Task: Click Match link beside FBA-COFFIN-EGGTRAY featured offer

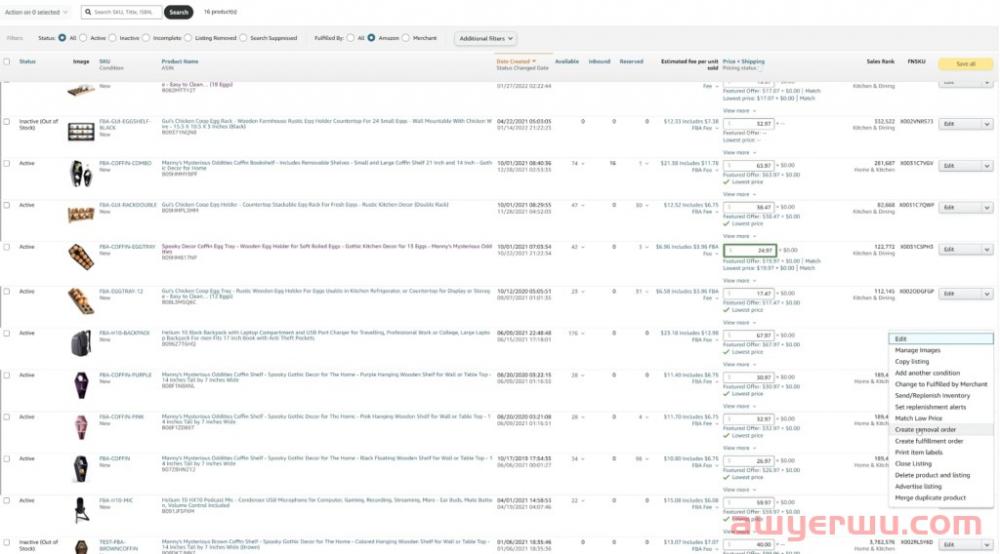Action: pyautogui.click(x=812, y=261)
